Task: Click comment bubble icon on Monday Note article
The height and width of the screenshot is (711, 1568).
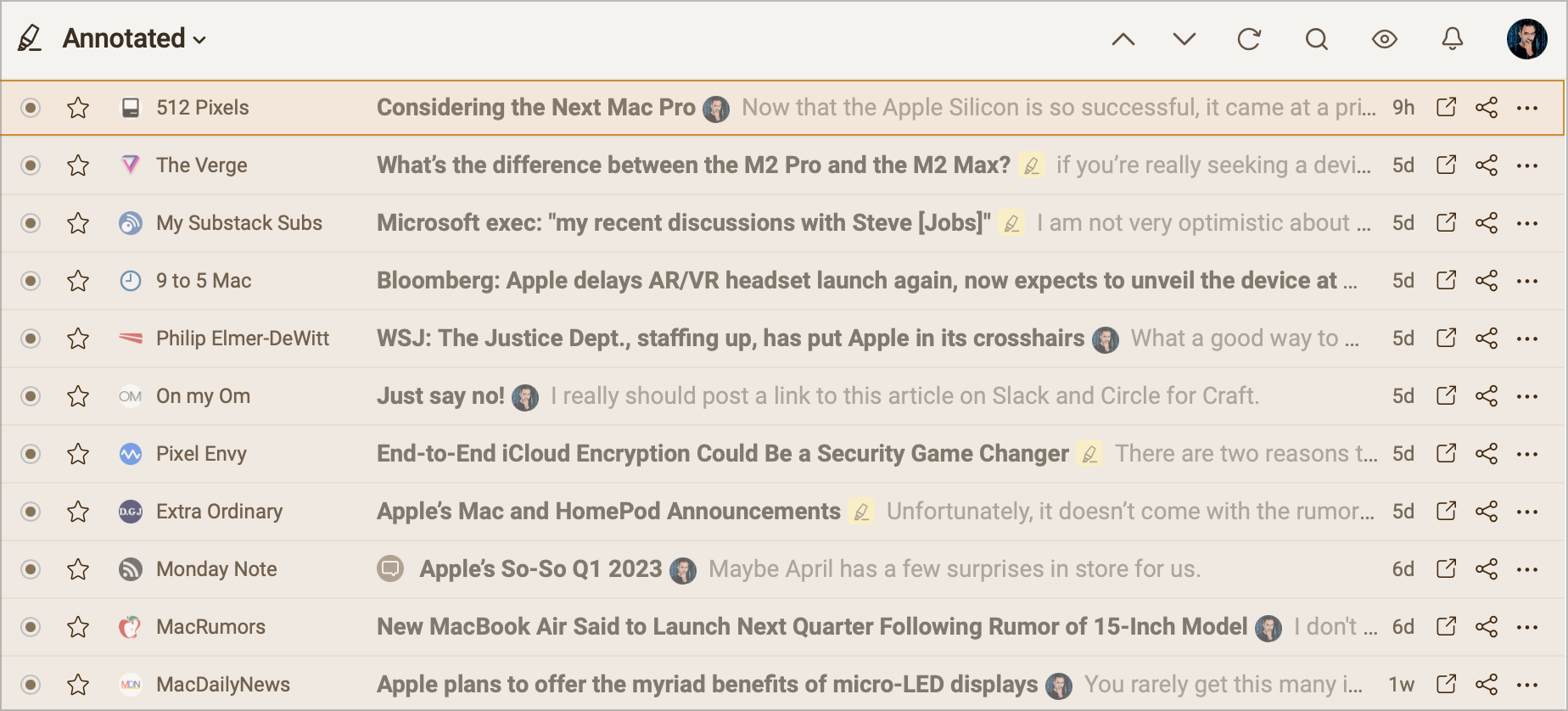Action: click(390, 568)
